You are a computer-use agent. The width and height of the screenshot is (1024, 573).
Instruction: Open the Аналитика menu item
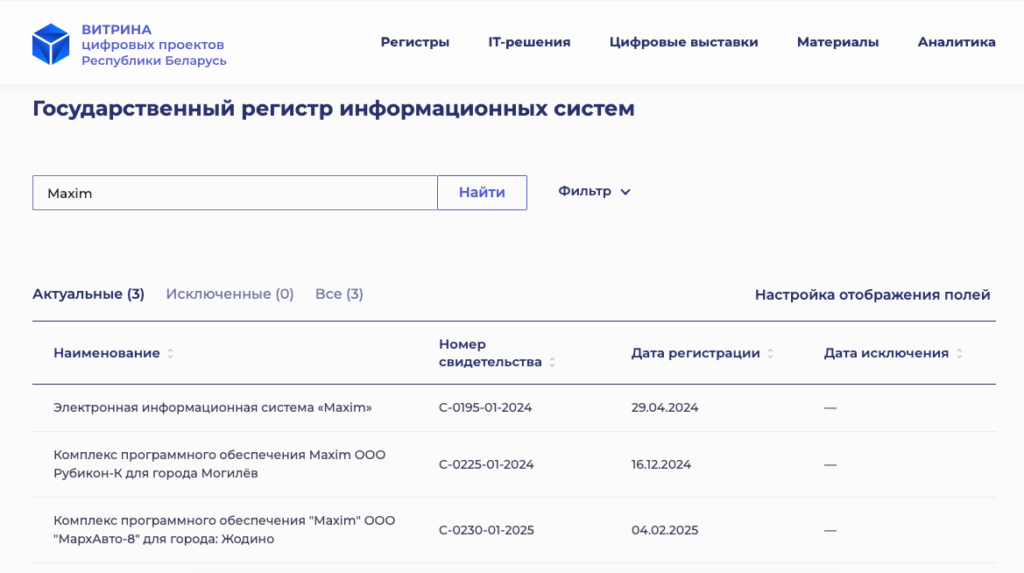[956, 42]
